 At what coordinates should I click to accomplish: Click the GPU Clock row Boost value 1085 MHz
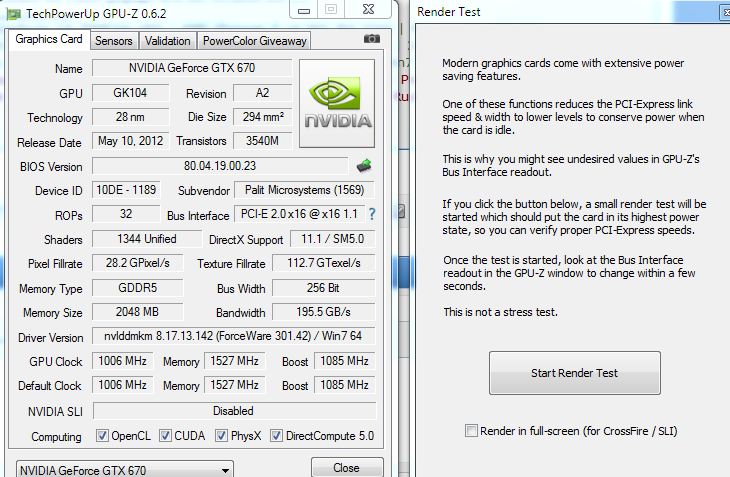click(x=345, y=361)
